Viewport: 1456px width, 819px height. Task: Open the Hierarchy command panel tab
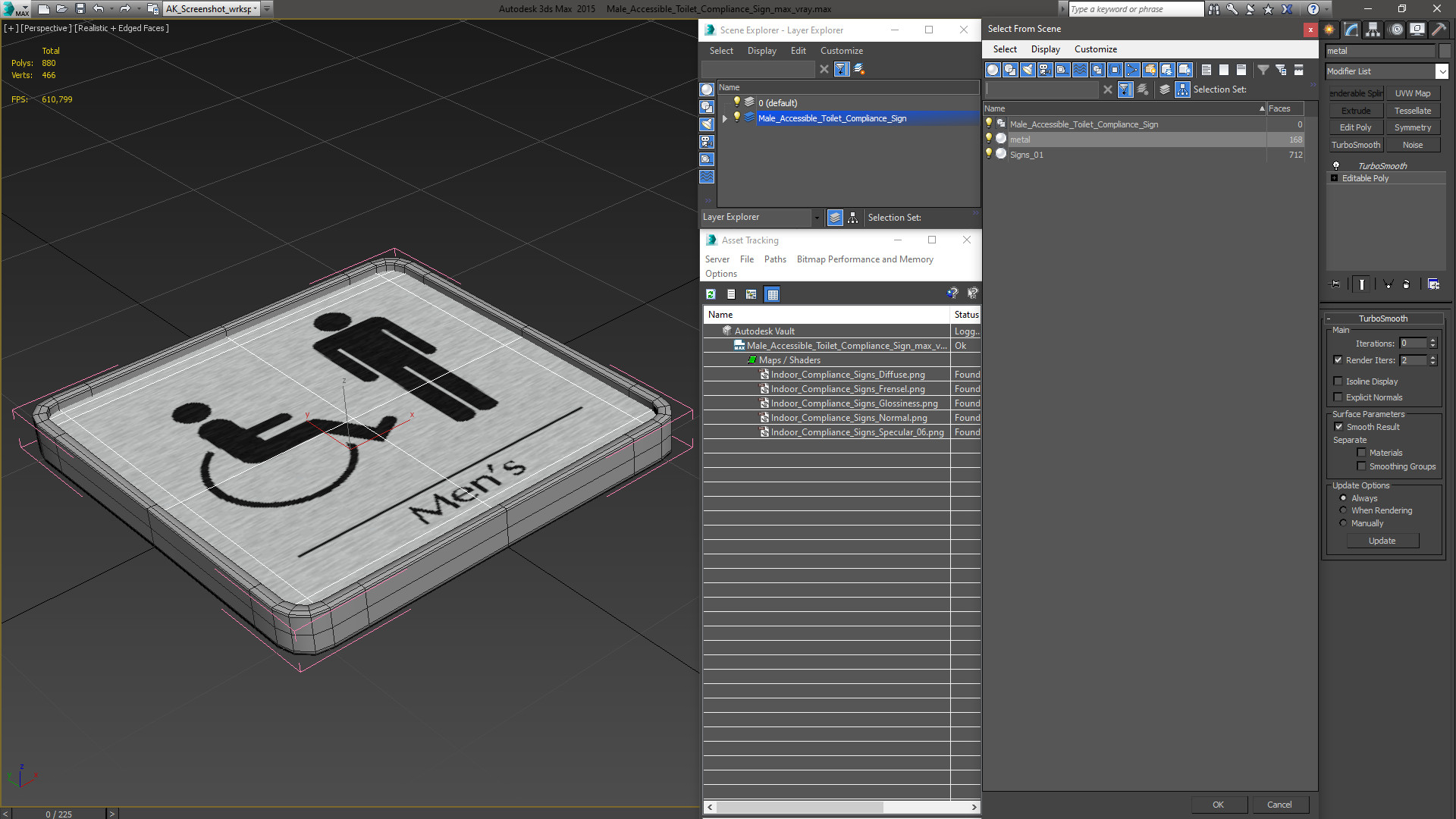1373,30
